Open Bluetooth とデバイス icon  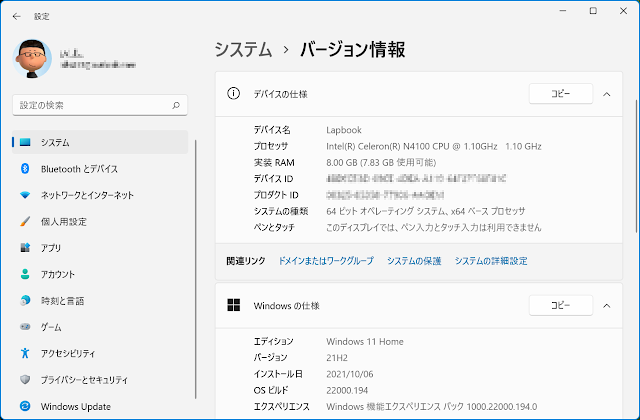click(25, 169)
